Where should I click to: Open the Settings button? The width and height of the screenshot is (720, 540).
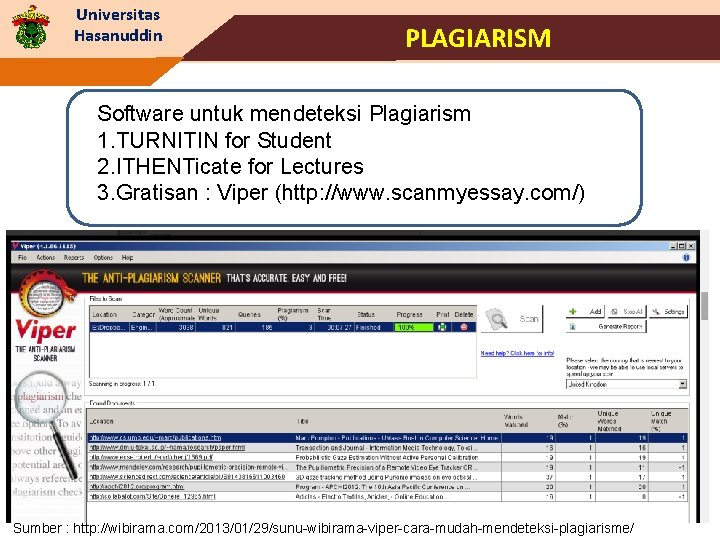[668, 311]
